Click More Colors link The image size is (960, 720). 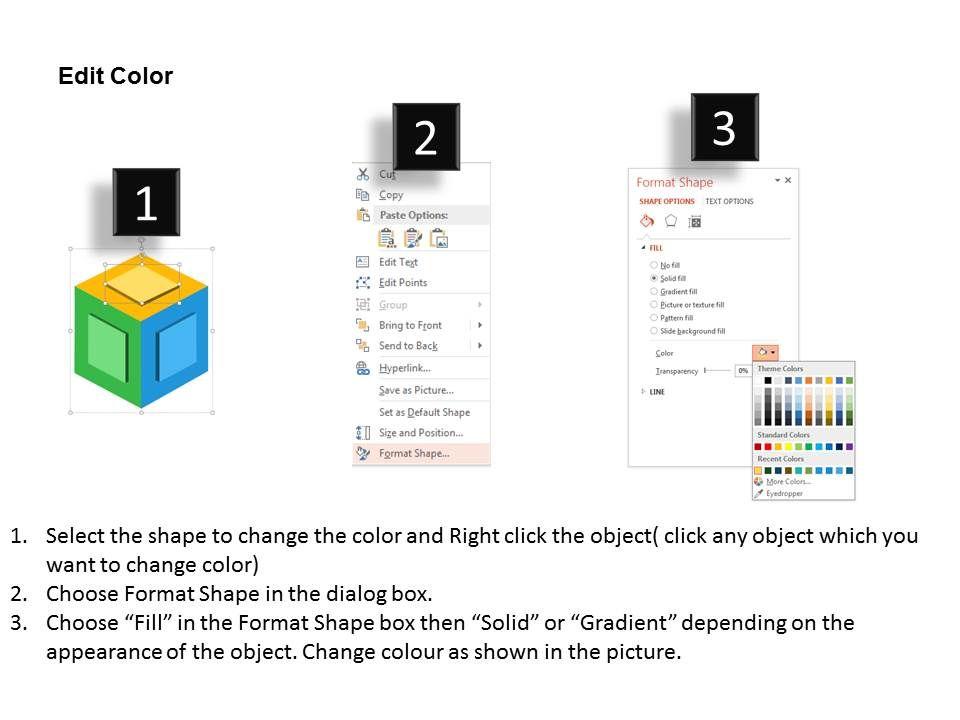(788, 481)
